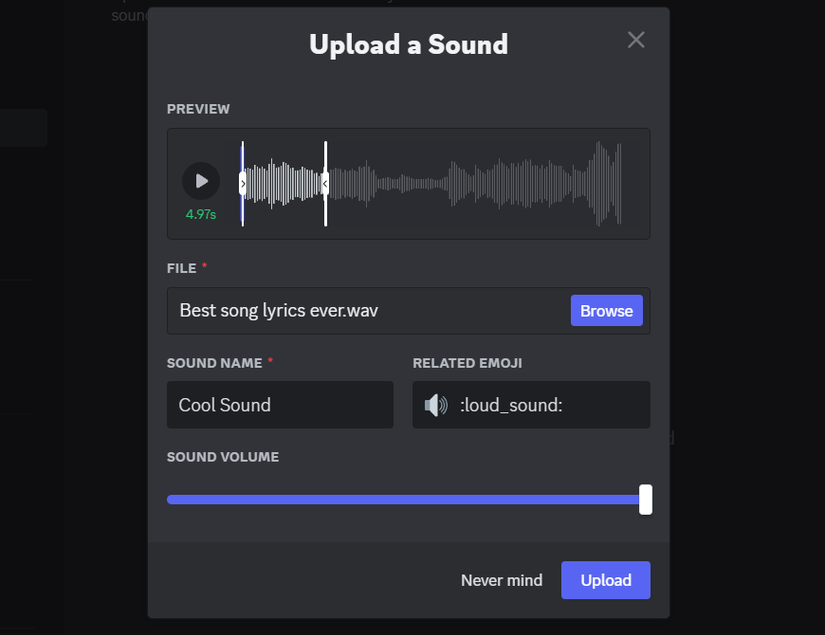Edit the Cool Sound name field
The width and height of the screenshot is (825, 635).
[x=280, y=404]
